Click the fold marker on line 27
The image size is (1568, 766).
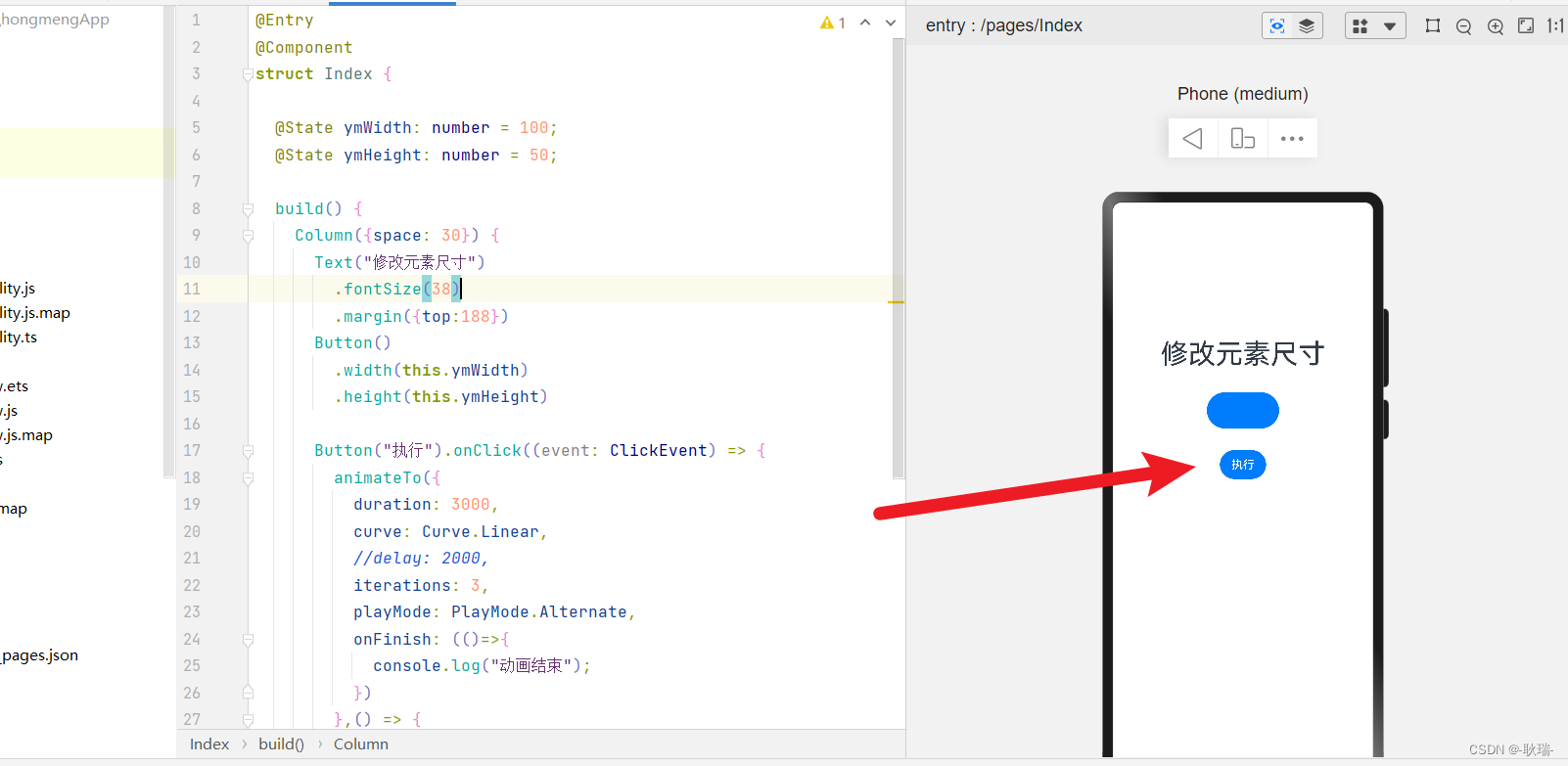[x=248, y=720]
